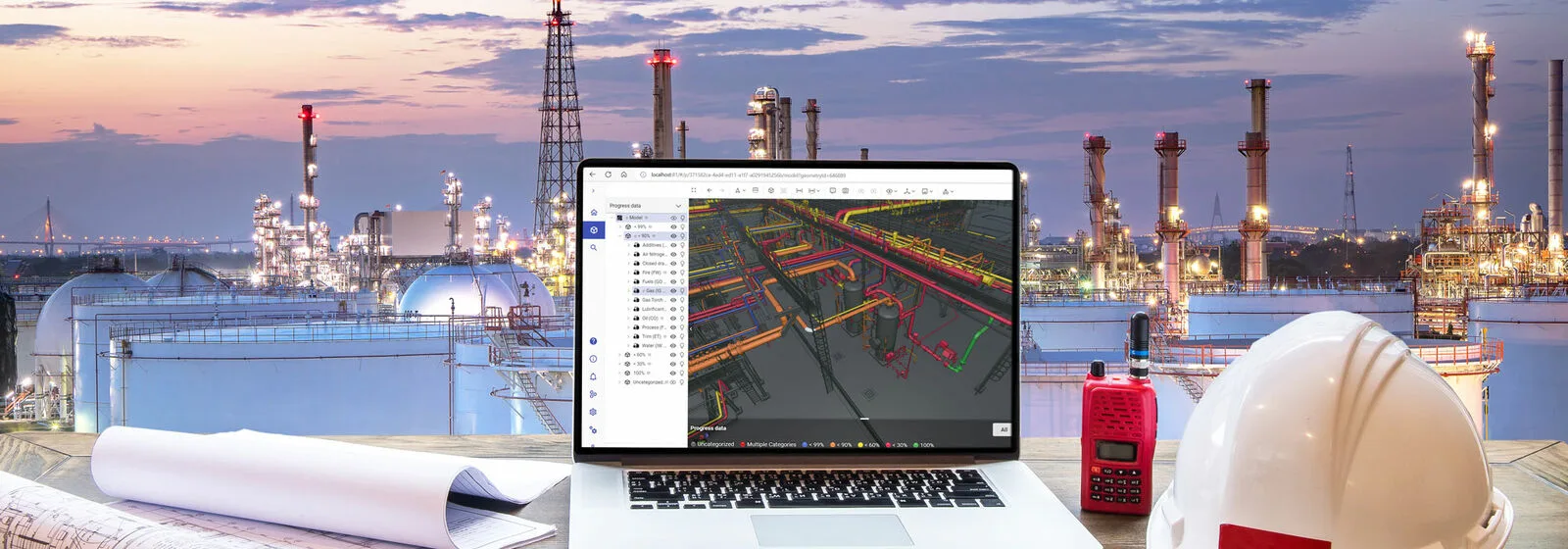Click the All button in viewer
The width and height of the screenshot is (1568, 549).
(1002, 429)
